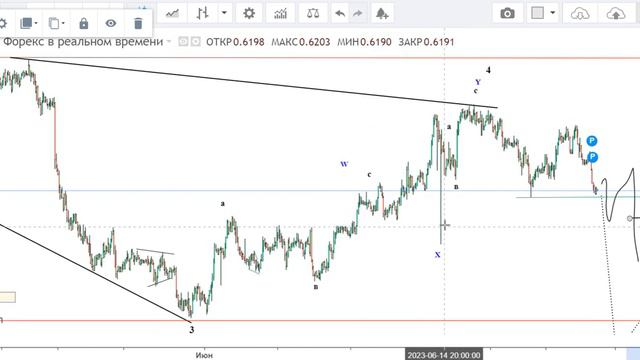640x360 pixels.
Task: Click the first small legend icon beside title
Action: [183, 41]
